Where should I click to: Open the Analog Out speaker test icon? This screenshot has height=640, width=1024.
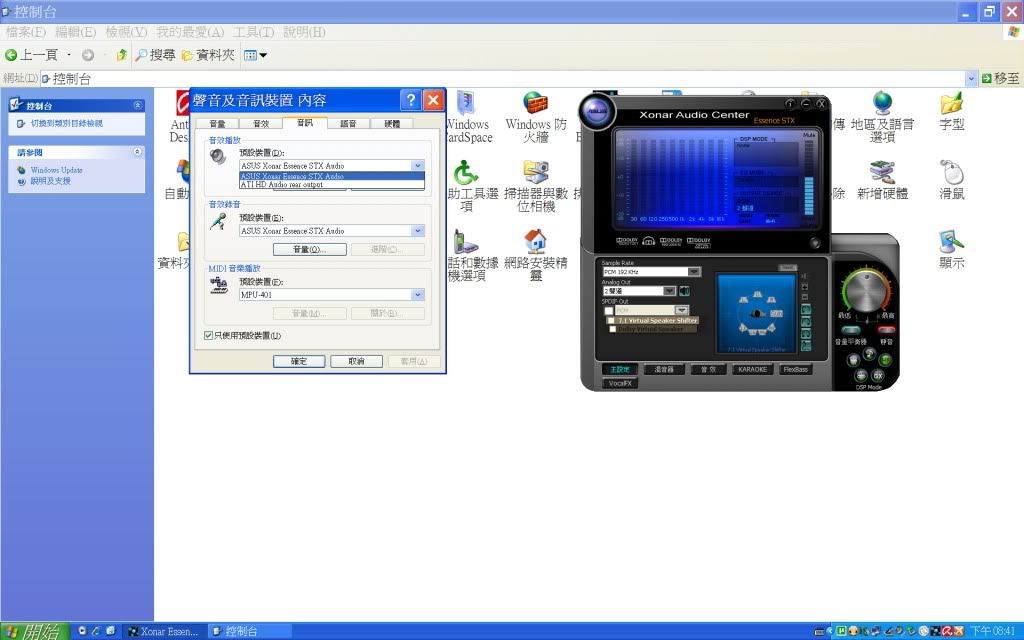pyautogui.click(x=684, y=291)
